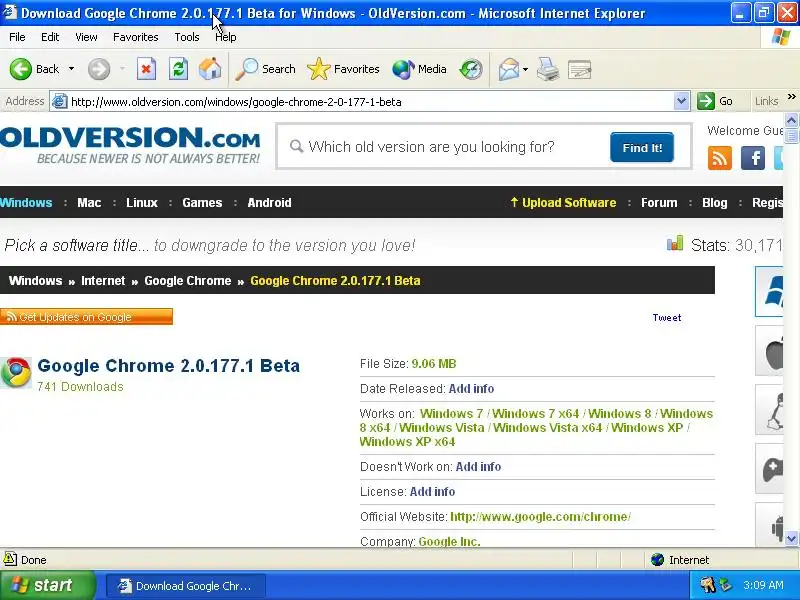Open the File menu
800x600 pixels.
click(x=17, y=37)
